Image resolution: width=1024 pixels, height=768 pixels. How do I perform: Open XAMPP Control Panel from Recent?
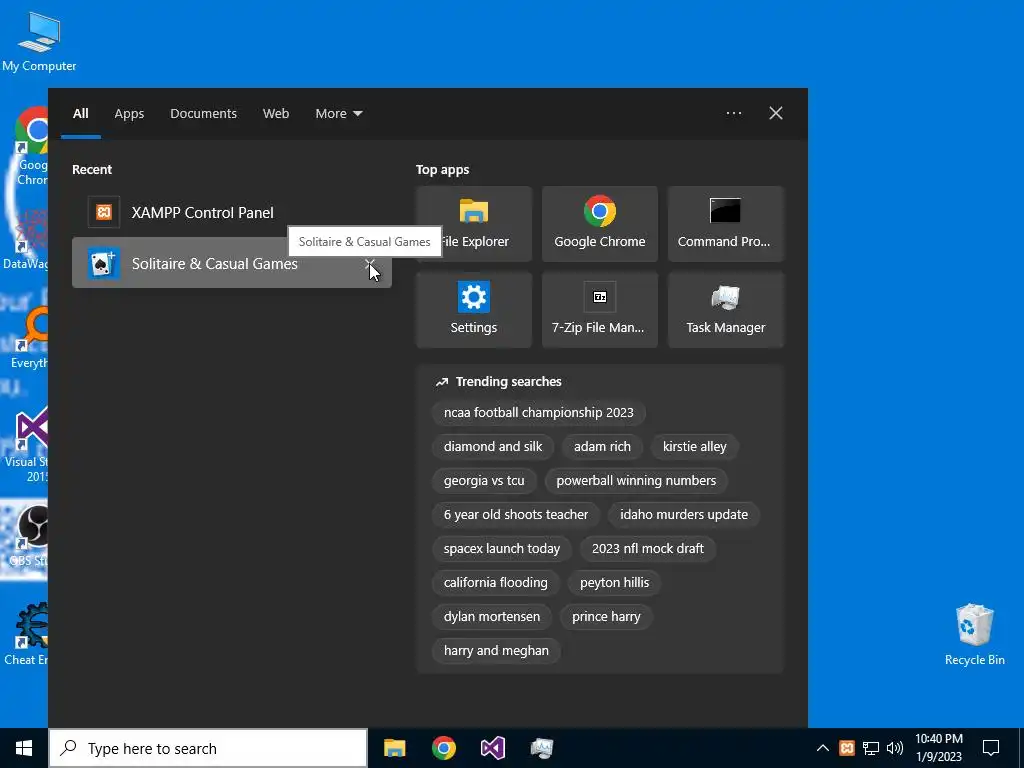click(x=231, y=212)
